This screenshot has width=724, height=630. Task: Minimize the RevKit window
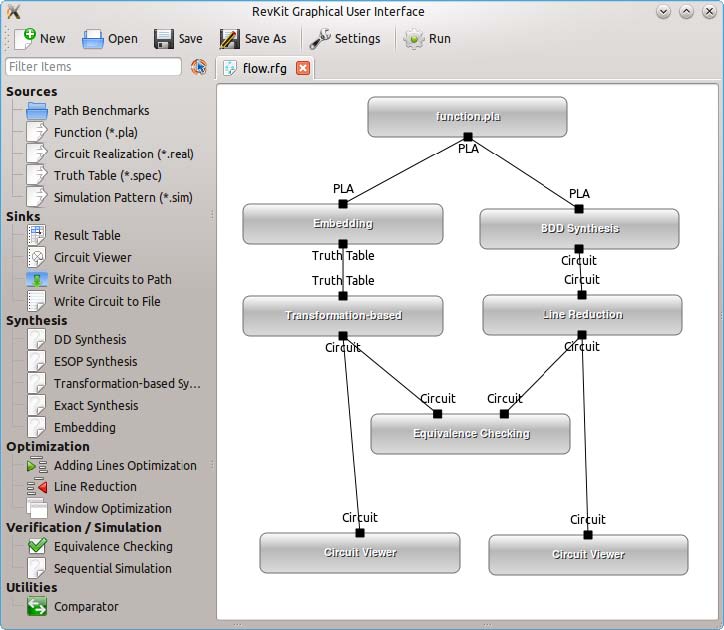(x=664, y=12)
